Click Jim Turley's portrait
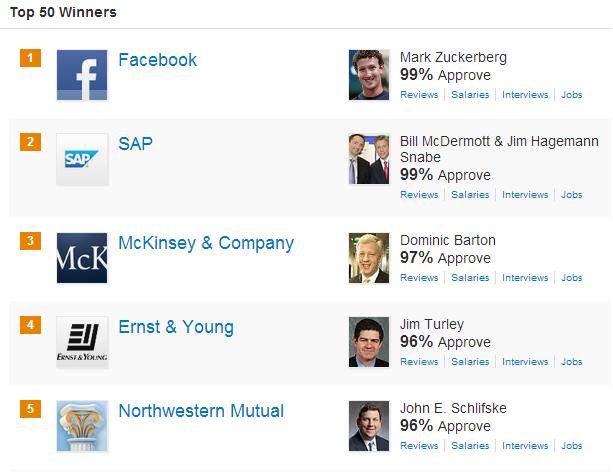 [369, 342]
